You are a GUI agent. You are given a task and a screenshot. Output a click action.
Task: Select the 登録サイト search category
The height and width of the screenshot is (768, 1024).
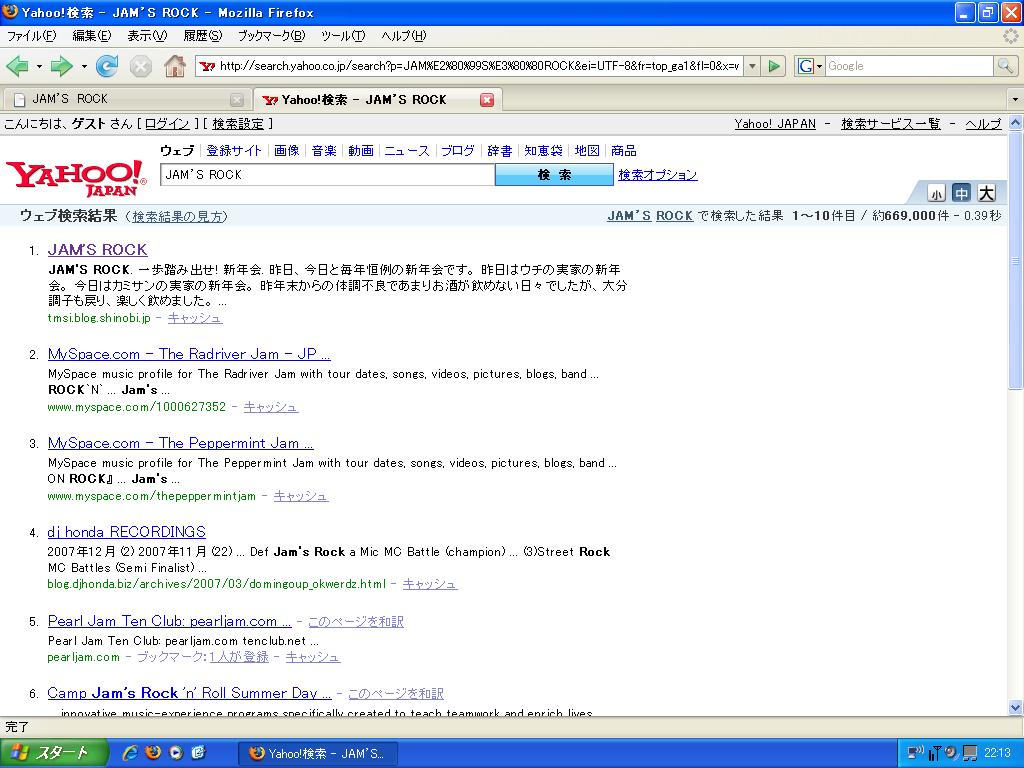point(234,151)
